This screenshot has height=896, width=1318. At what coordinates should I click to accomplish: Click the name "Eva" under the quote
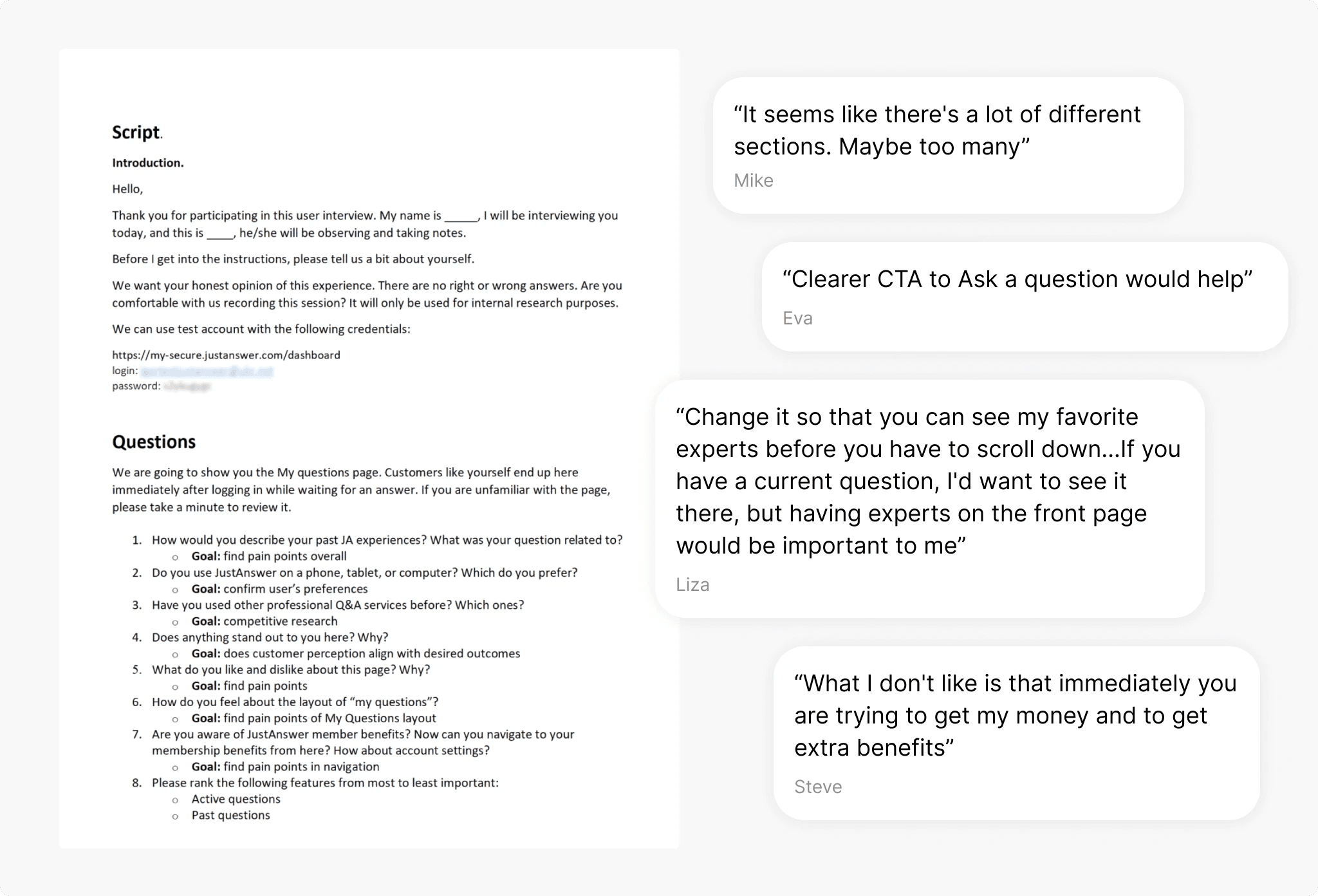797,319
